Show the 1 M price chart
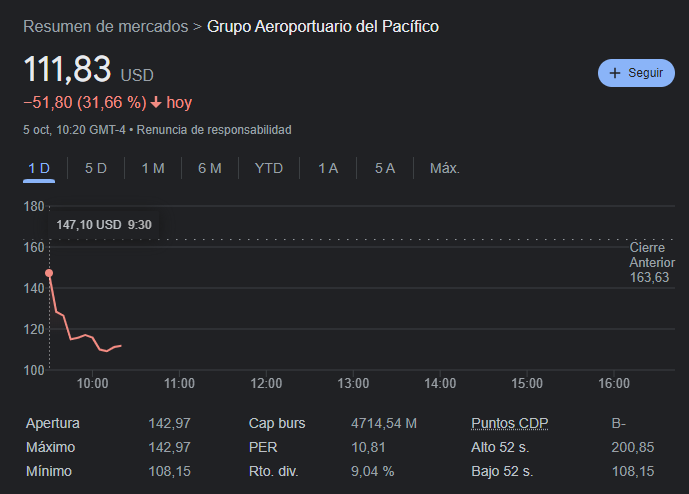689x494 pixels. pos(153,168)
